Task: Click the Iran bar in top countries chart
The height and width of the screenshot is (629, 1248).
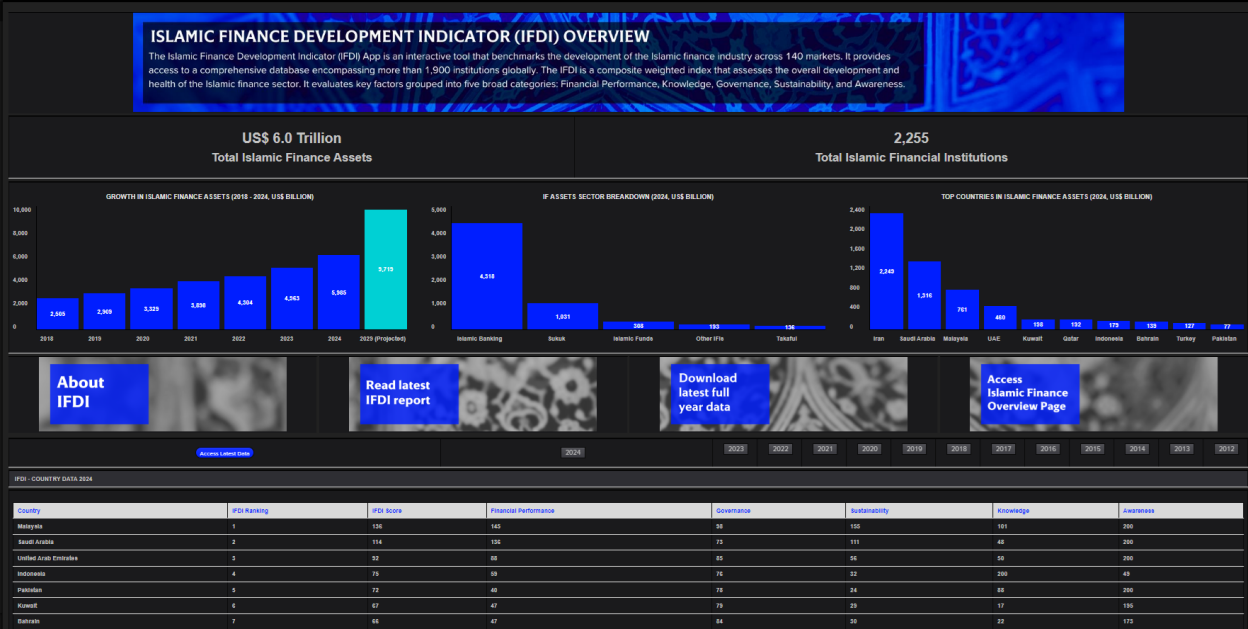Action: (x=886, y=271)
